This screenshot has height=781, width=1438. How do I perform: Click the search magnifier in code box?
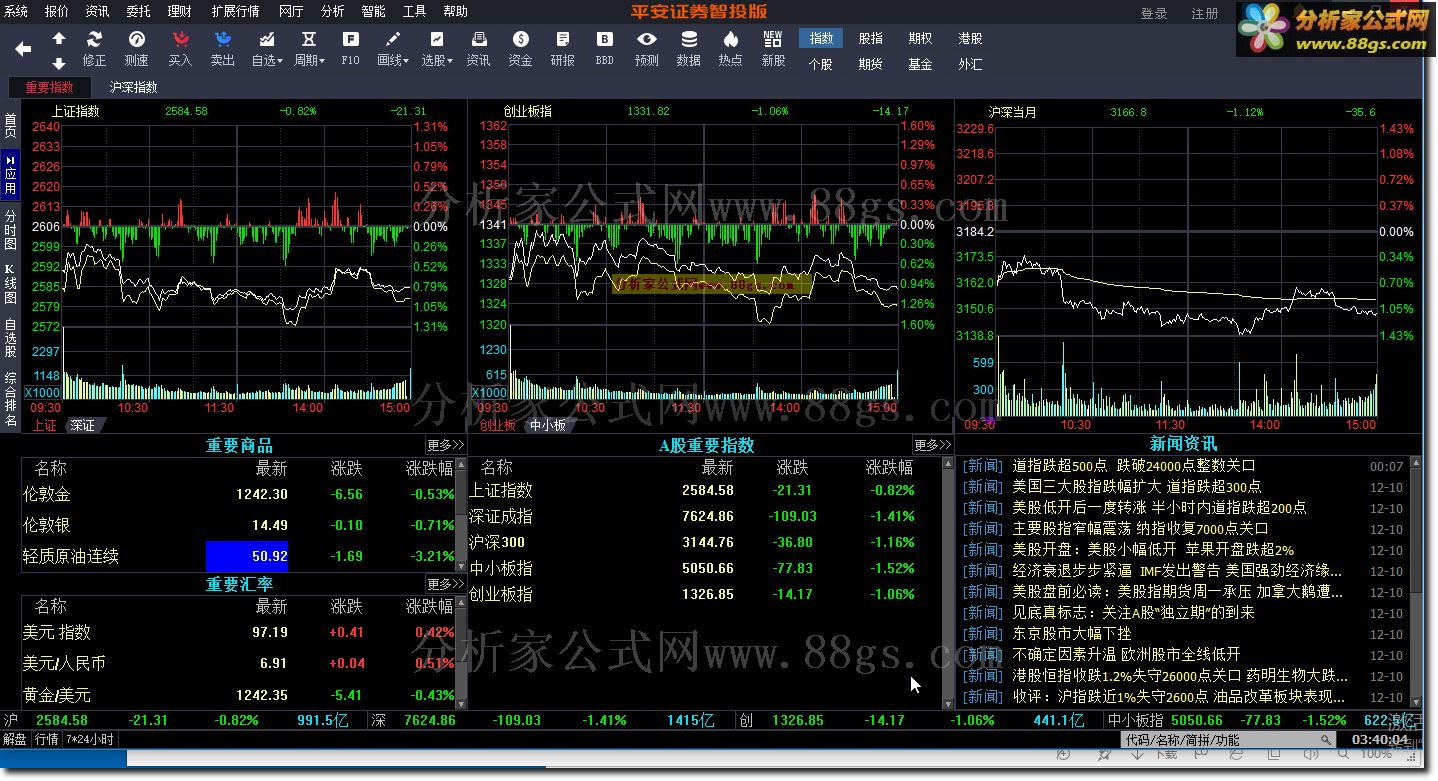pyautogui.click(x=1326, y=740)
